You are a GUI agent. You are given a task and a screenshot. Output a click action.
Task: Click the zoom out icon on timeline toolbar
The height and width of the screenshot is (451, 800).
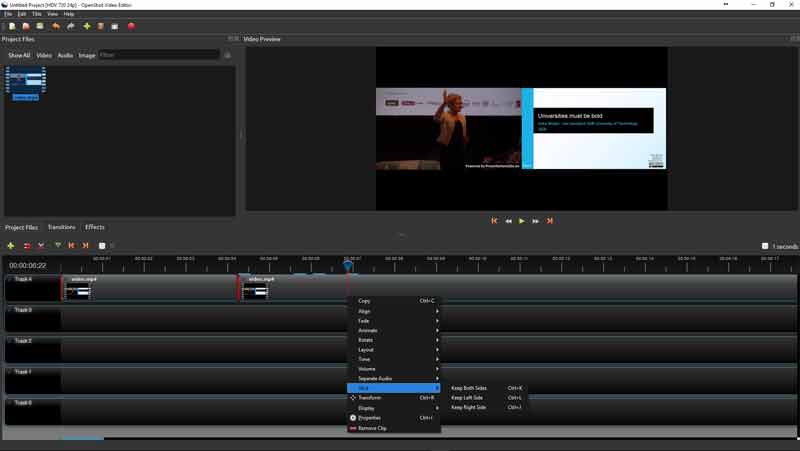pyautogui.click(x=102, y=245)
